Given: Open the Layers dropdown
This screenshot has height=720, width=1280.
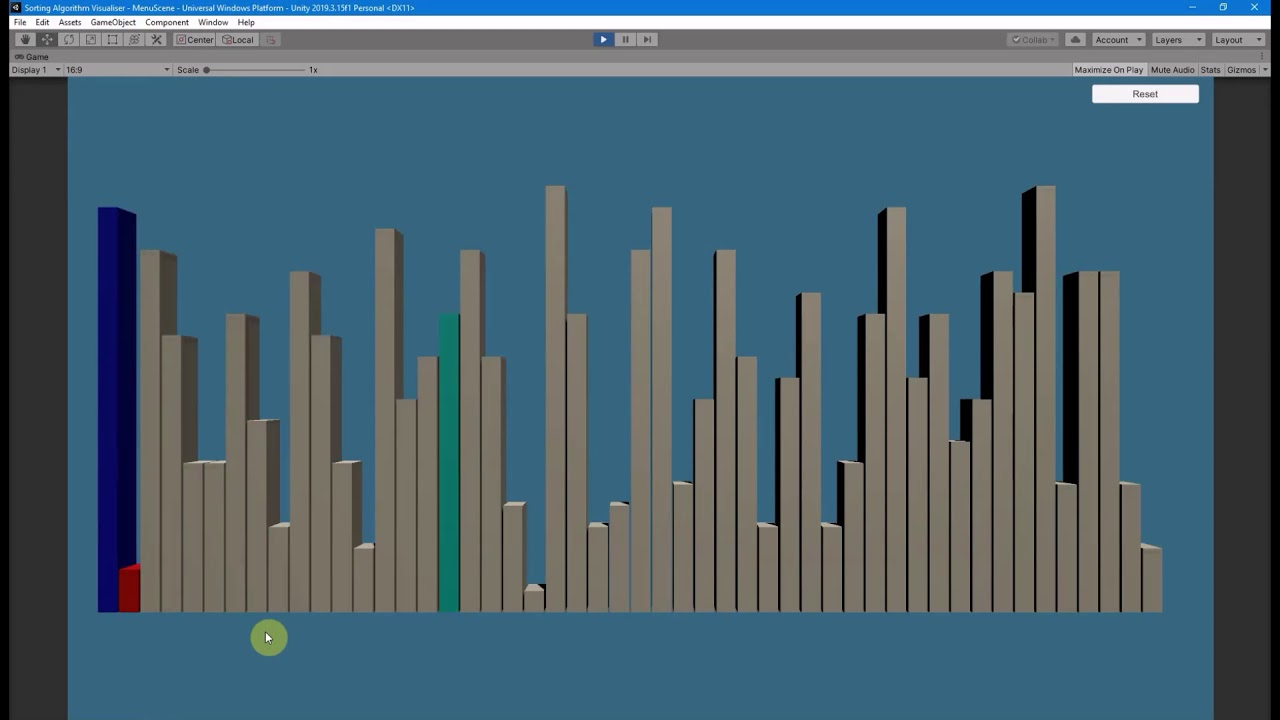Looking at the screenshot, I should [x=1178, y=40].
